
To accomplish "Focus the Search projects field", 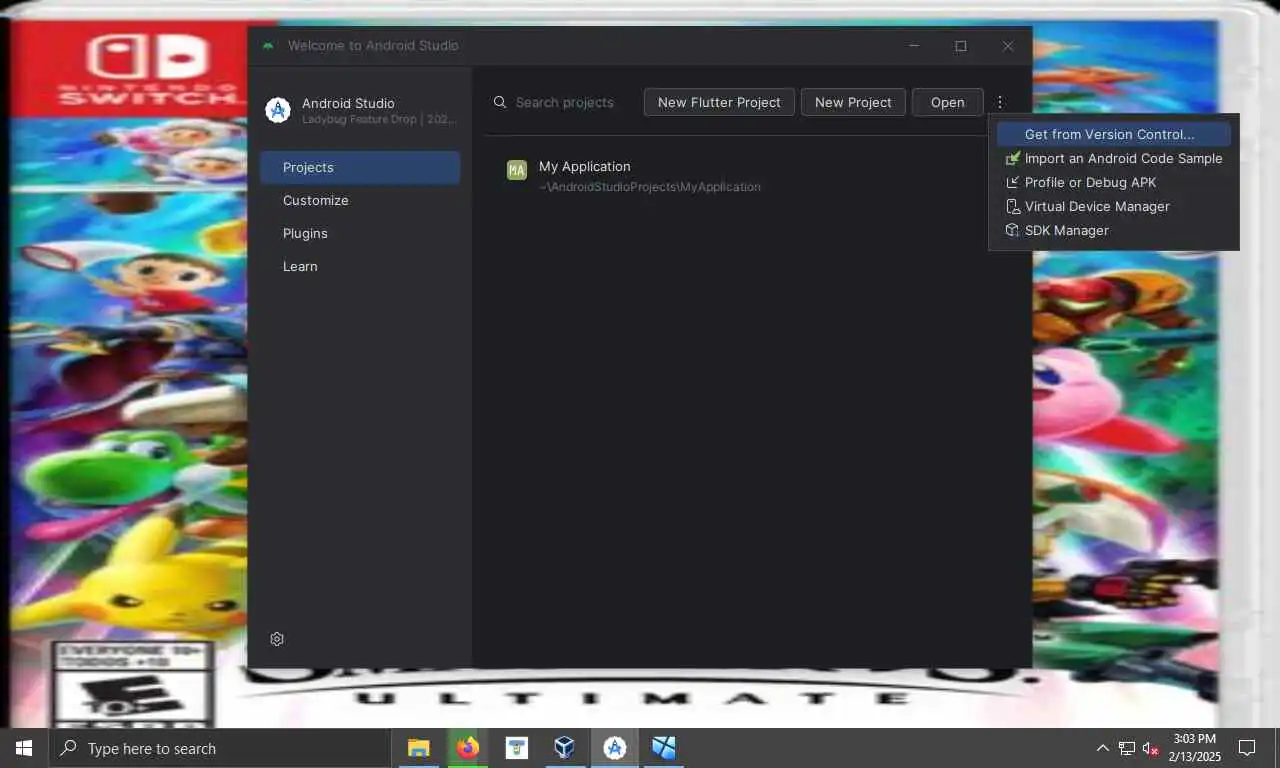I will pos(563,102).
